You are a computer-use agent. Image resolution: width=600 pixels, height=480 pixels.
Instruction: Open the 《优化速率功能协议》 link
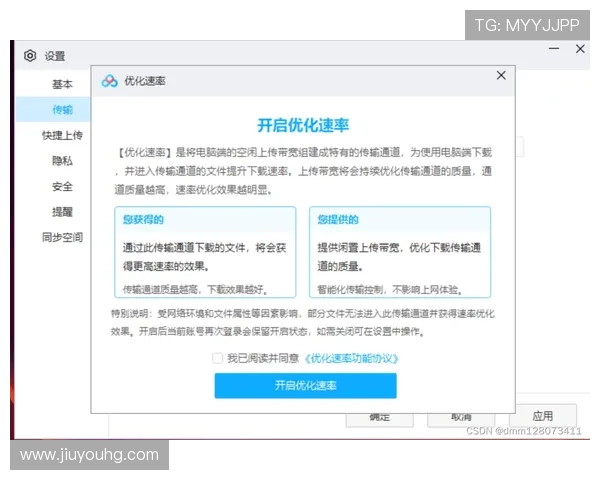[x=351, y=358]
